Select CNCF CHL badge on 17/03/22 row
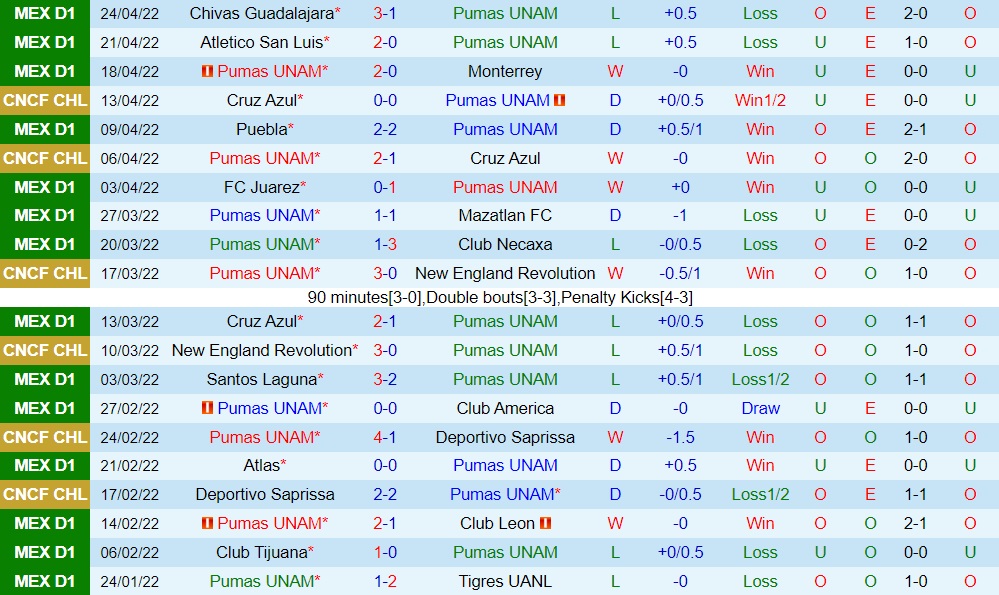Screen dimensions: 999x595 [x=45, y=273]
